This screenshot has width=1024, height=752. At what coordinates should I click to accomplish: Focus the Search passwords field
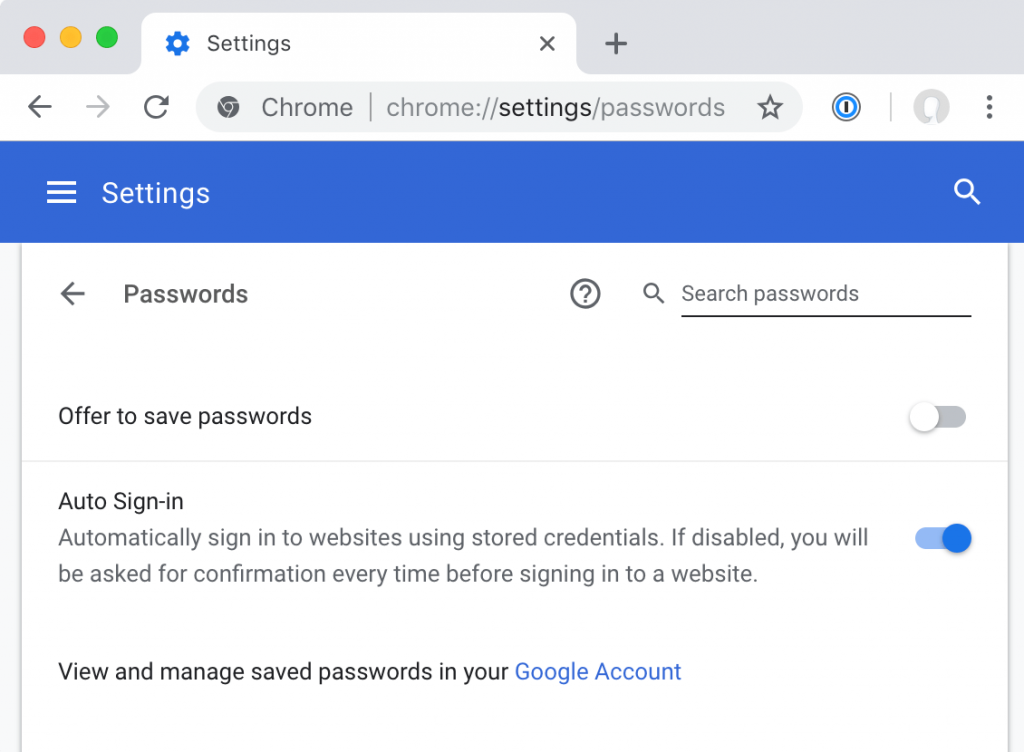click(825, 294)
